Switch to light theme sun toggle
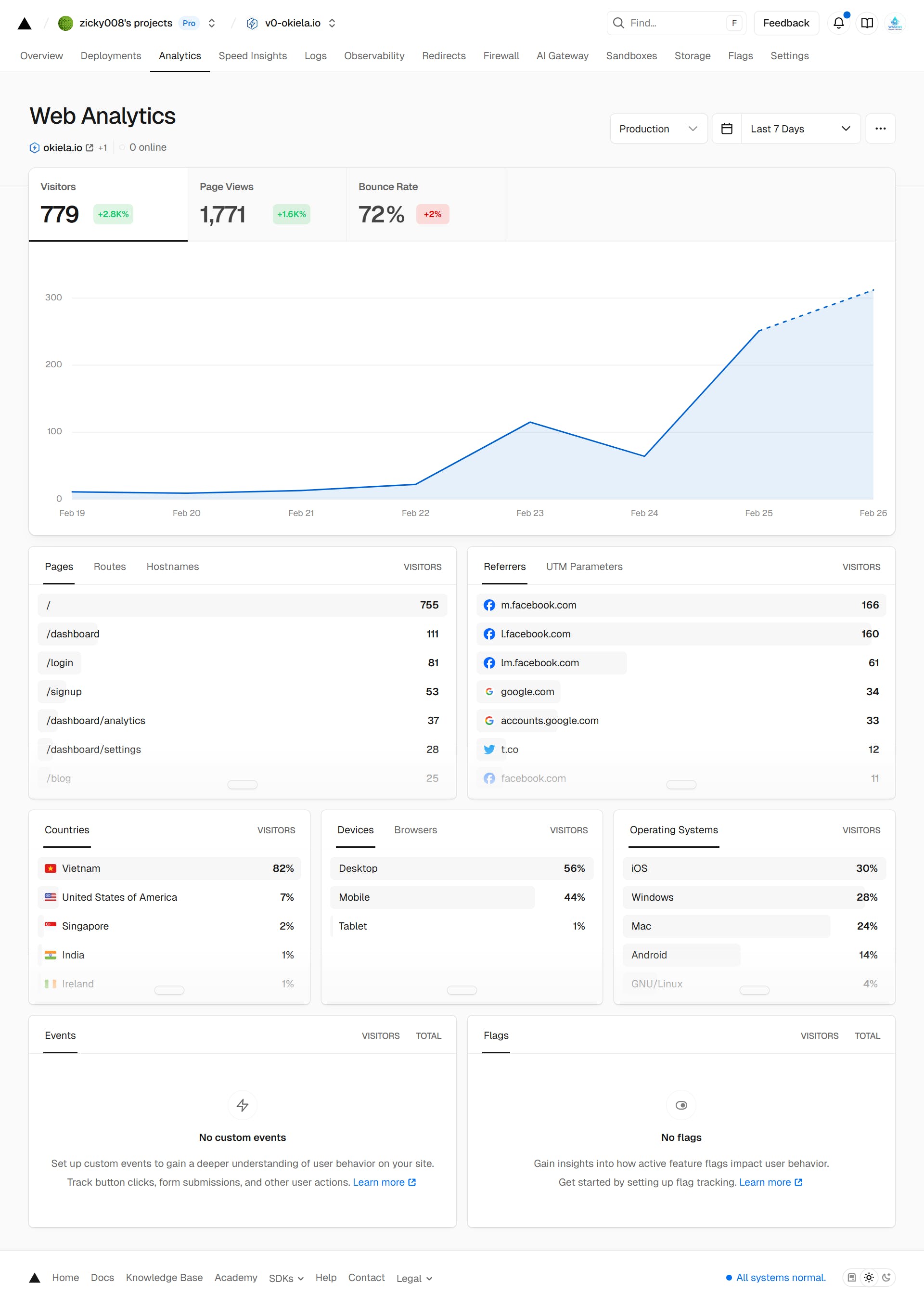The width and height of the screenshot is (924, 1307). coord(869,1278)
